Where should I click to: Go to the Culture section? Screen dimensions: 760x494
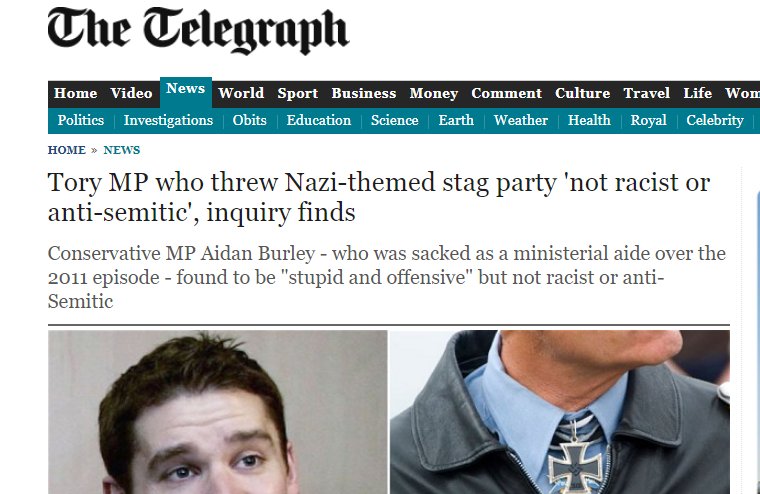(x=582, y=93)
